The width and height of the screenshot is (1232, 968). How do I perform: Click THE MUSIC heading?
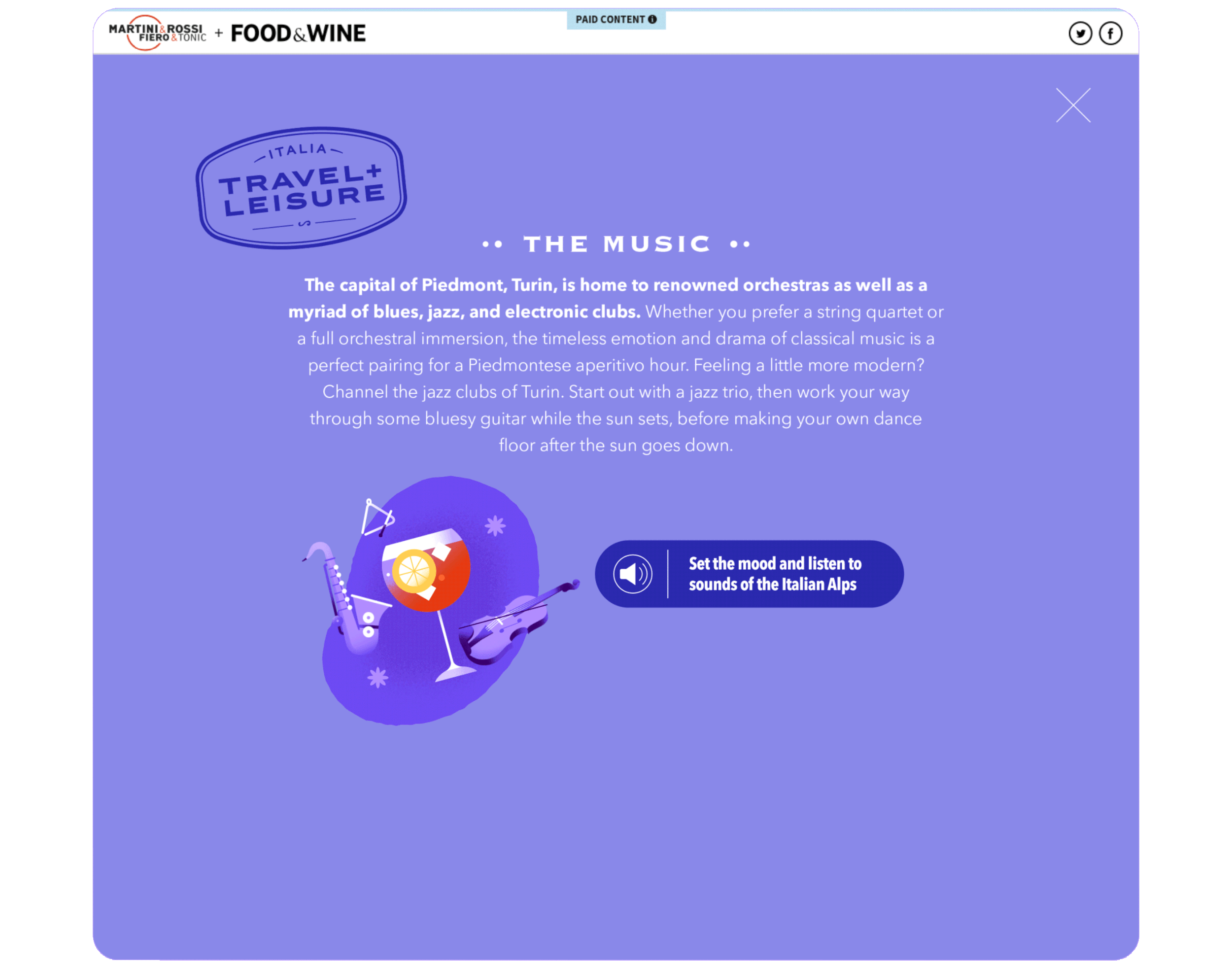tap(616, 244)
